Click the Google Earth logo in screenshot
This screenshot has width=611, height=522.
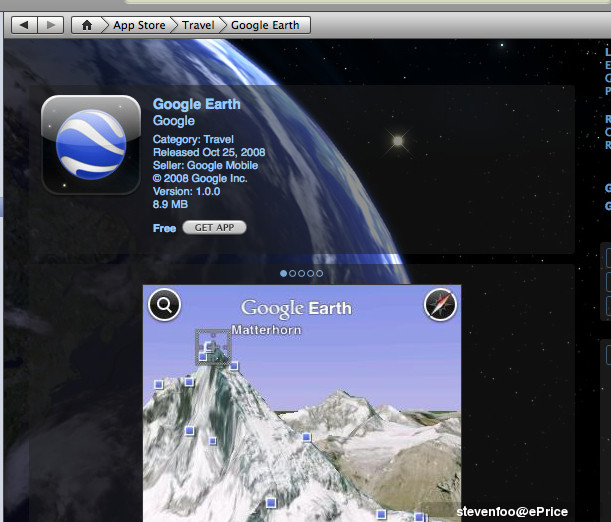point(296,309)
